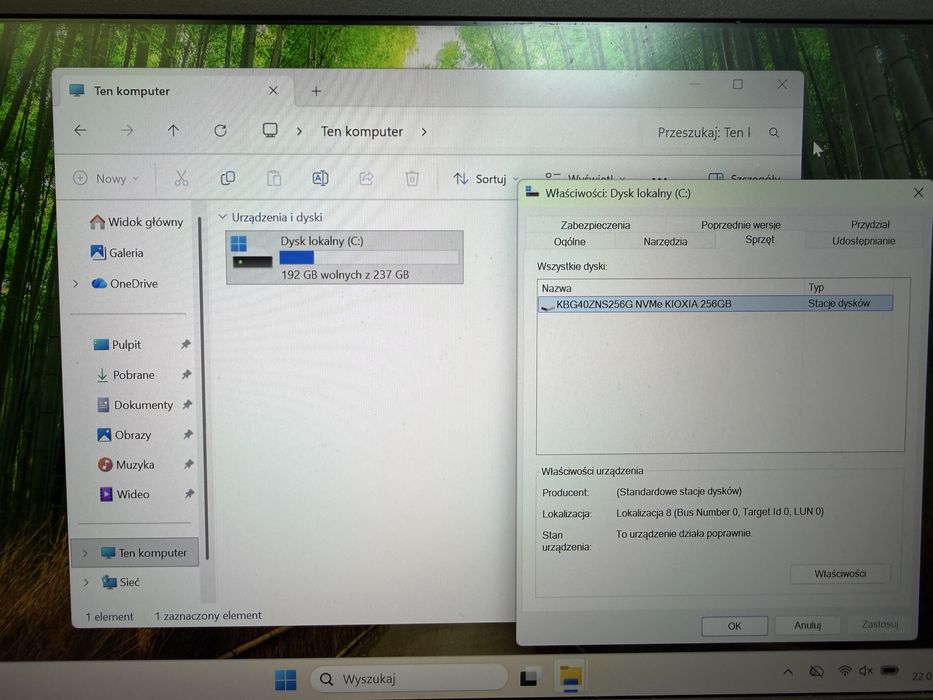The height and width of the screenshot is (700, 933).
Task: Select the Sprzęt tab
Action: [760, 239]
